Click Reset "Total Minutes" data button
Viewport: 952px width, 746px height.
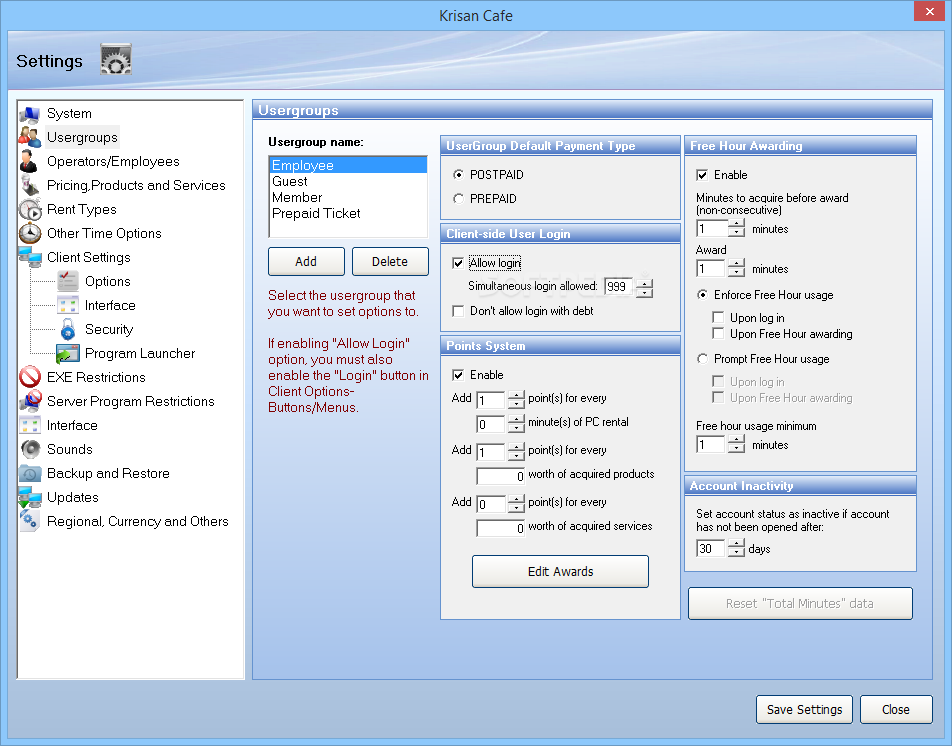800,603
